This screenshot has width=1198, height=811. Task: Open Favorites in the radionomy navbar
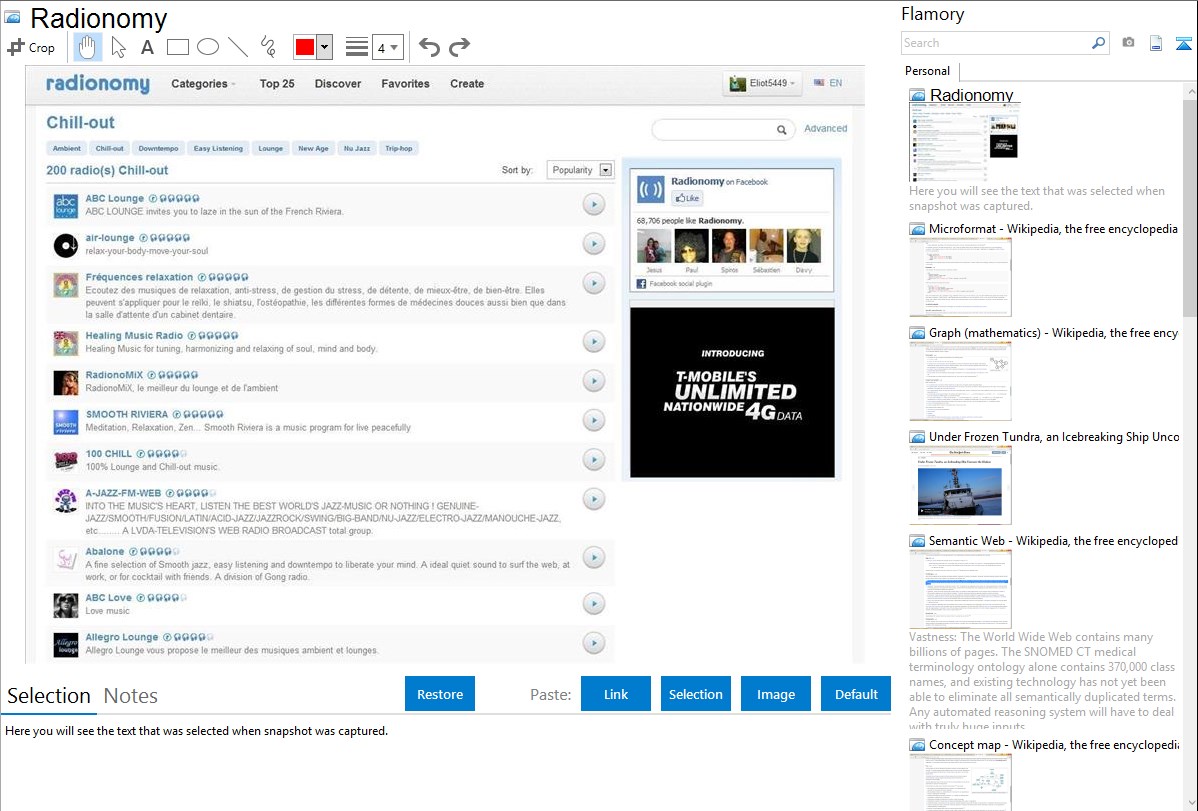tap(405, 84)
